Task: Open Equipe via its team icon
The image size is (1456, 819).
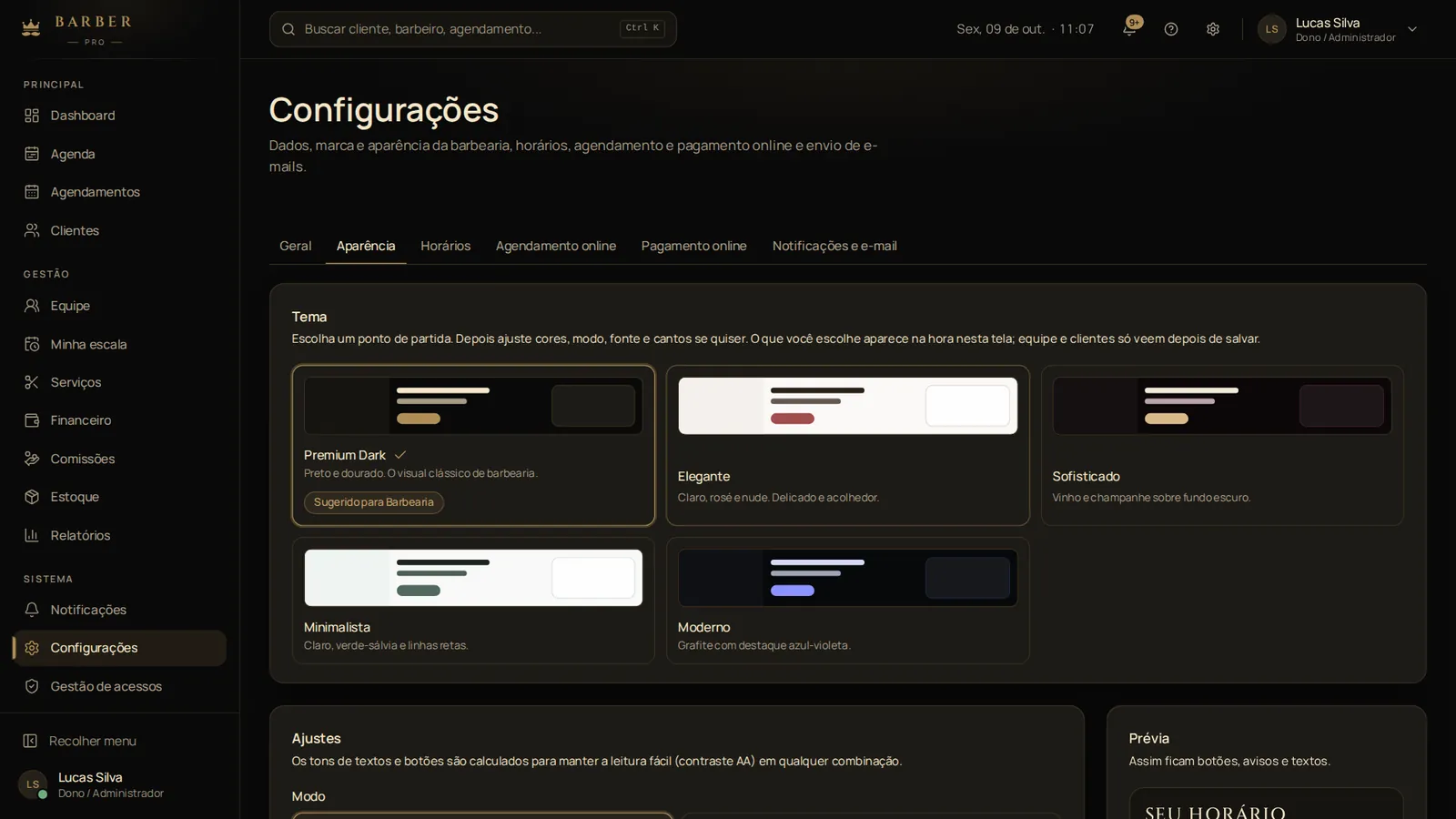Action: tap(32, 306)
